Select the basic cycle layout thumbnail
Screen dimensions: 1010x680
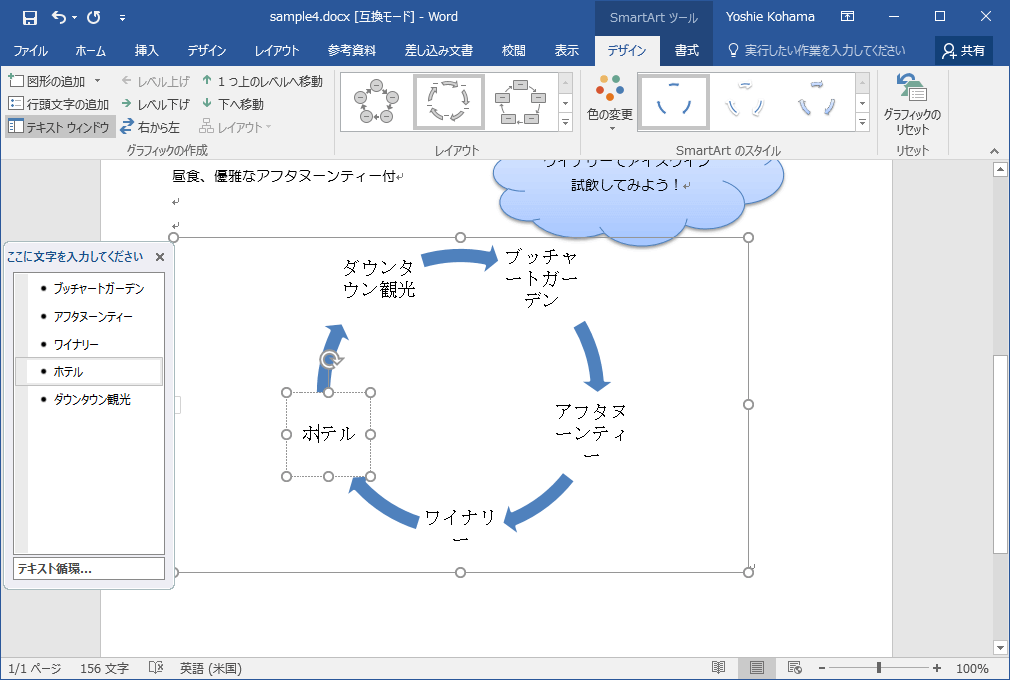click(376, 102)
